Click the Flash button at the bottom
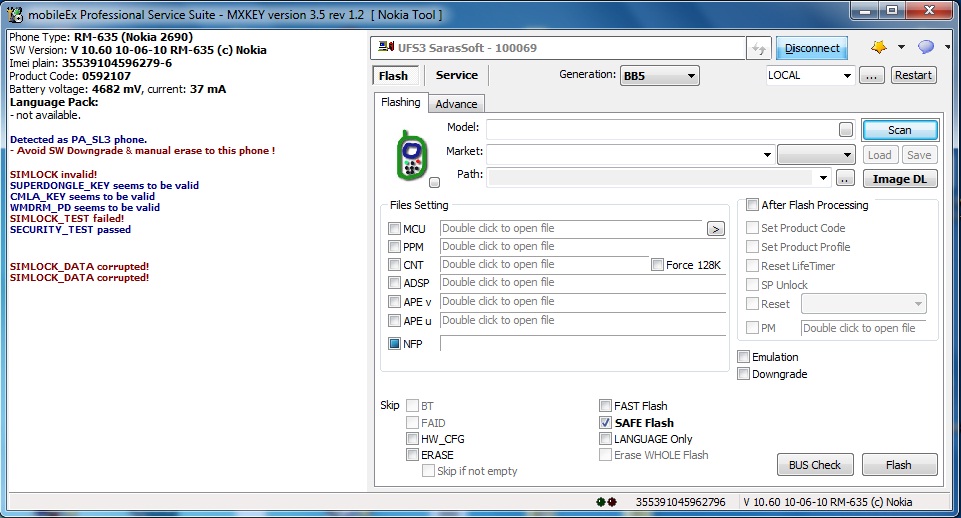961x518 pixels. tap(899, 465)
